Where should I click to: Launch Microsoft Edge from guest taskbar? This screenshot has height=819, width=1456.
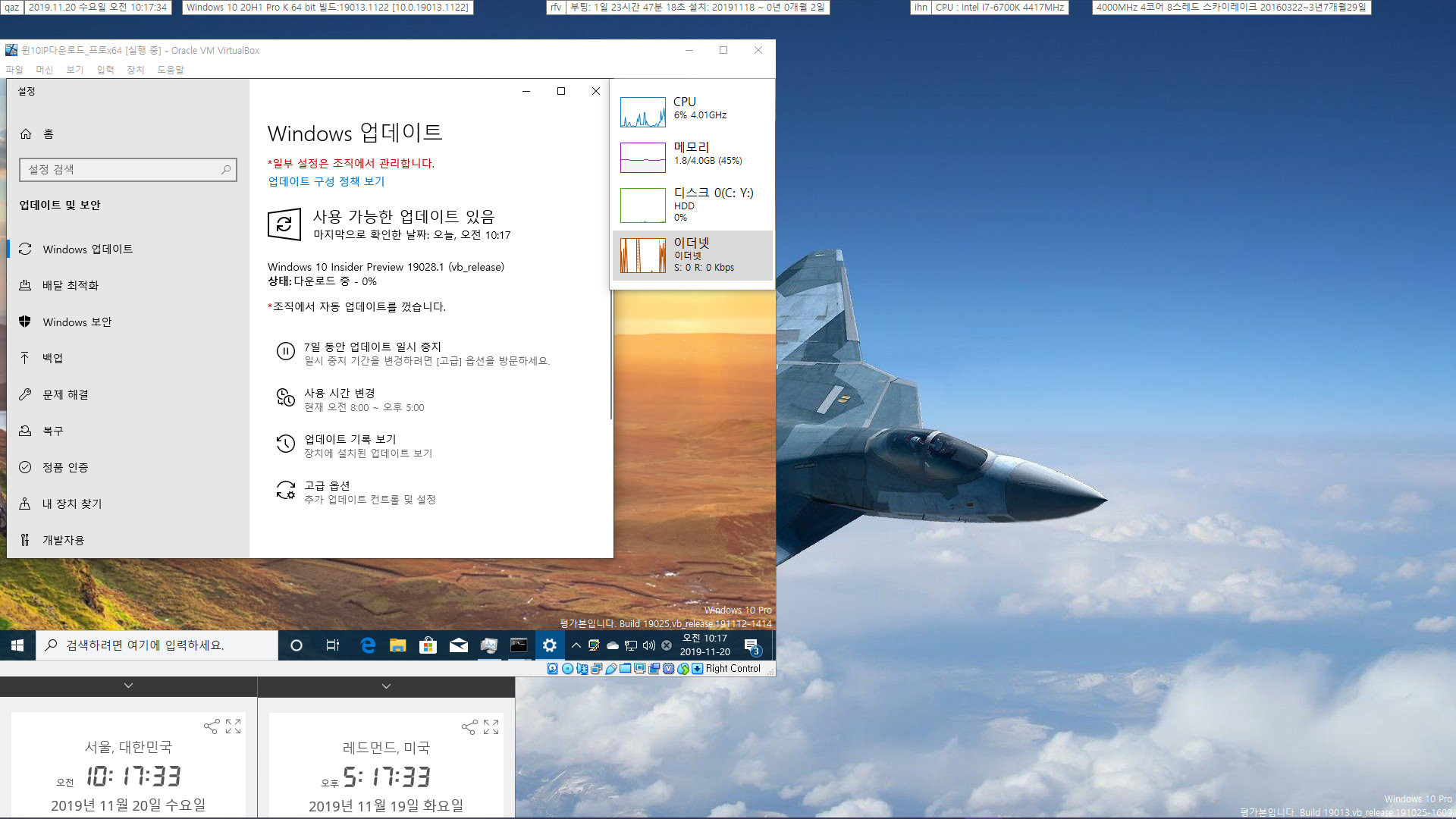click(x=368, y=645)
